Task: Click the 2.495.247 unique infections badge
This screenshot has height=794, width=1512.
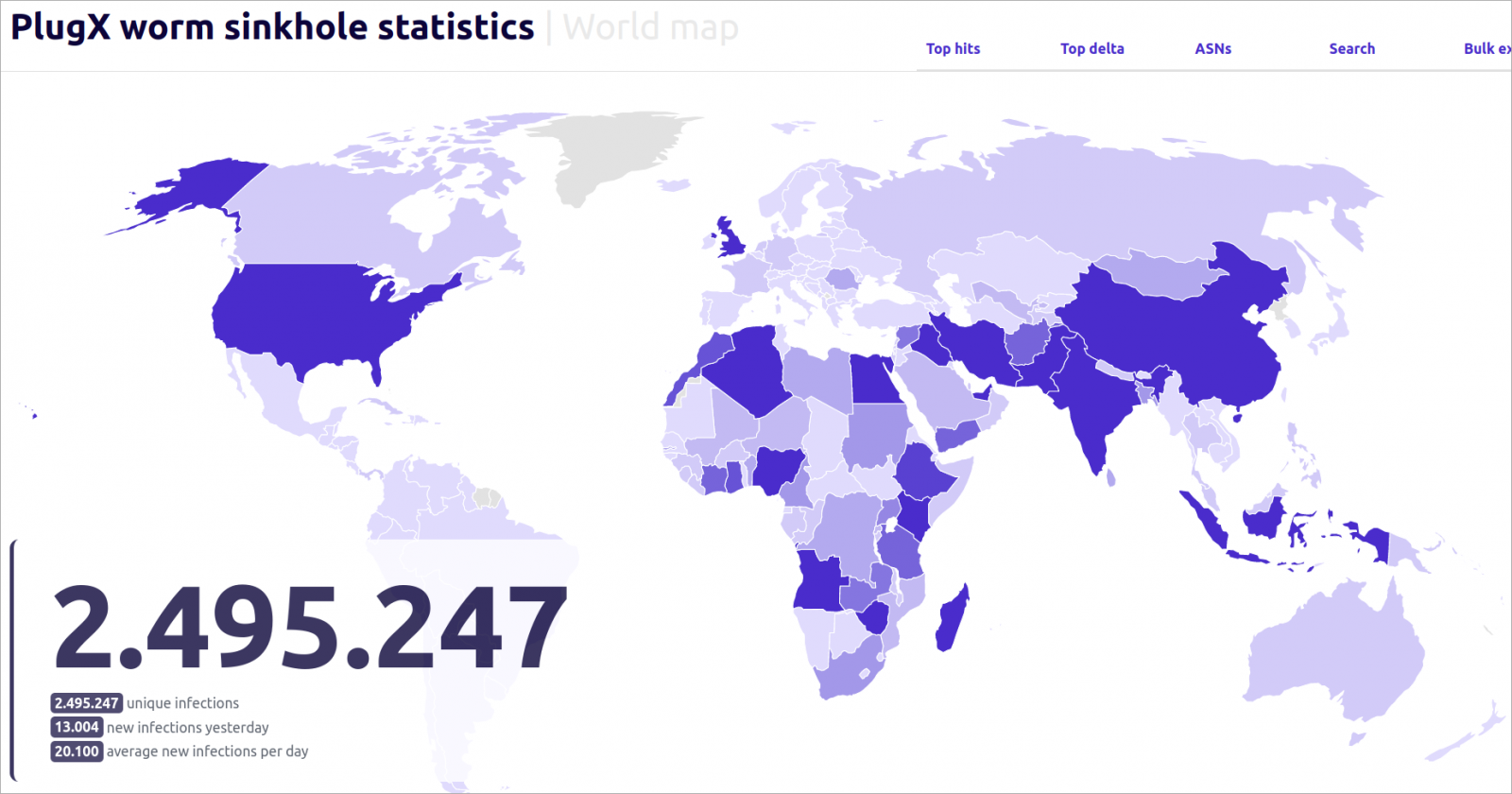Action: coord(86,703)
